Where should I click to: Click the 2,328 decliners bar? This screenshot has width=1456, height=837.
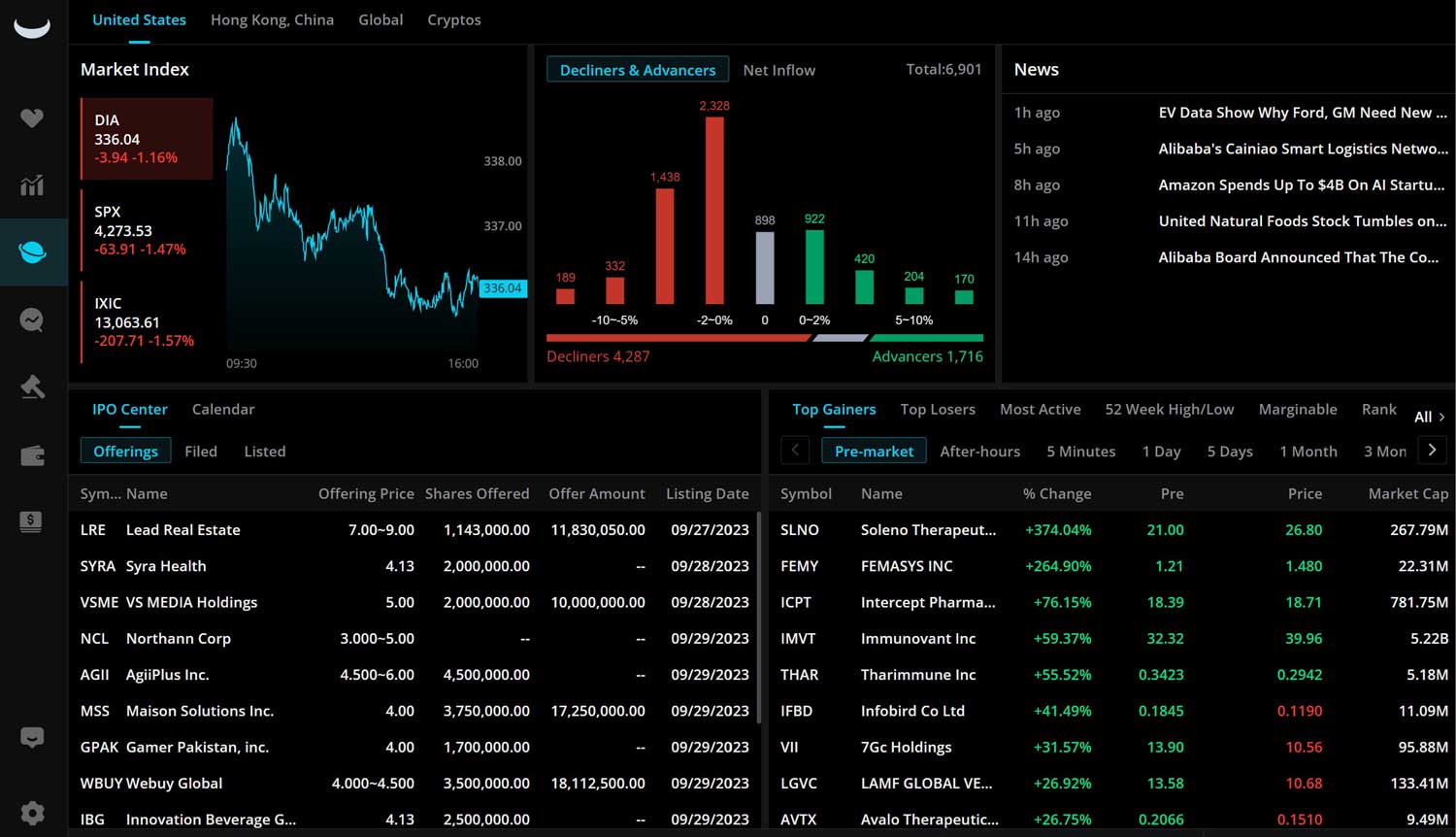pos(714,211)
